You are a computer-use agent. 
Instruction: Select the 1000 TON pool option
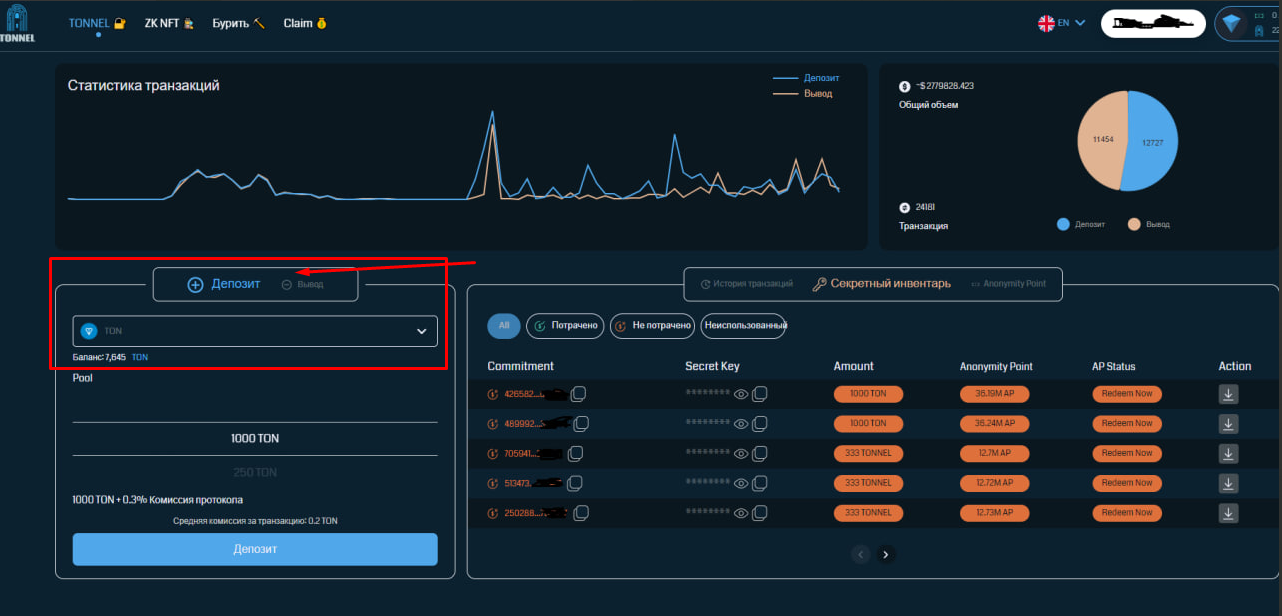[255, 439]
